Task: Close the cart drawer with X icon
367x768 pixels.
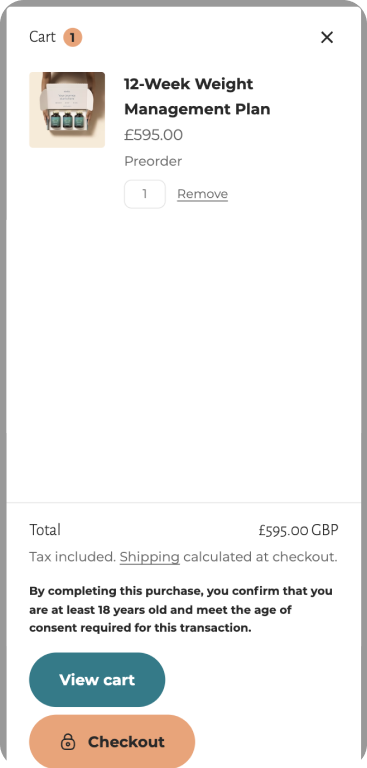Action: point(327,37)
